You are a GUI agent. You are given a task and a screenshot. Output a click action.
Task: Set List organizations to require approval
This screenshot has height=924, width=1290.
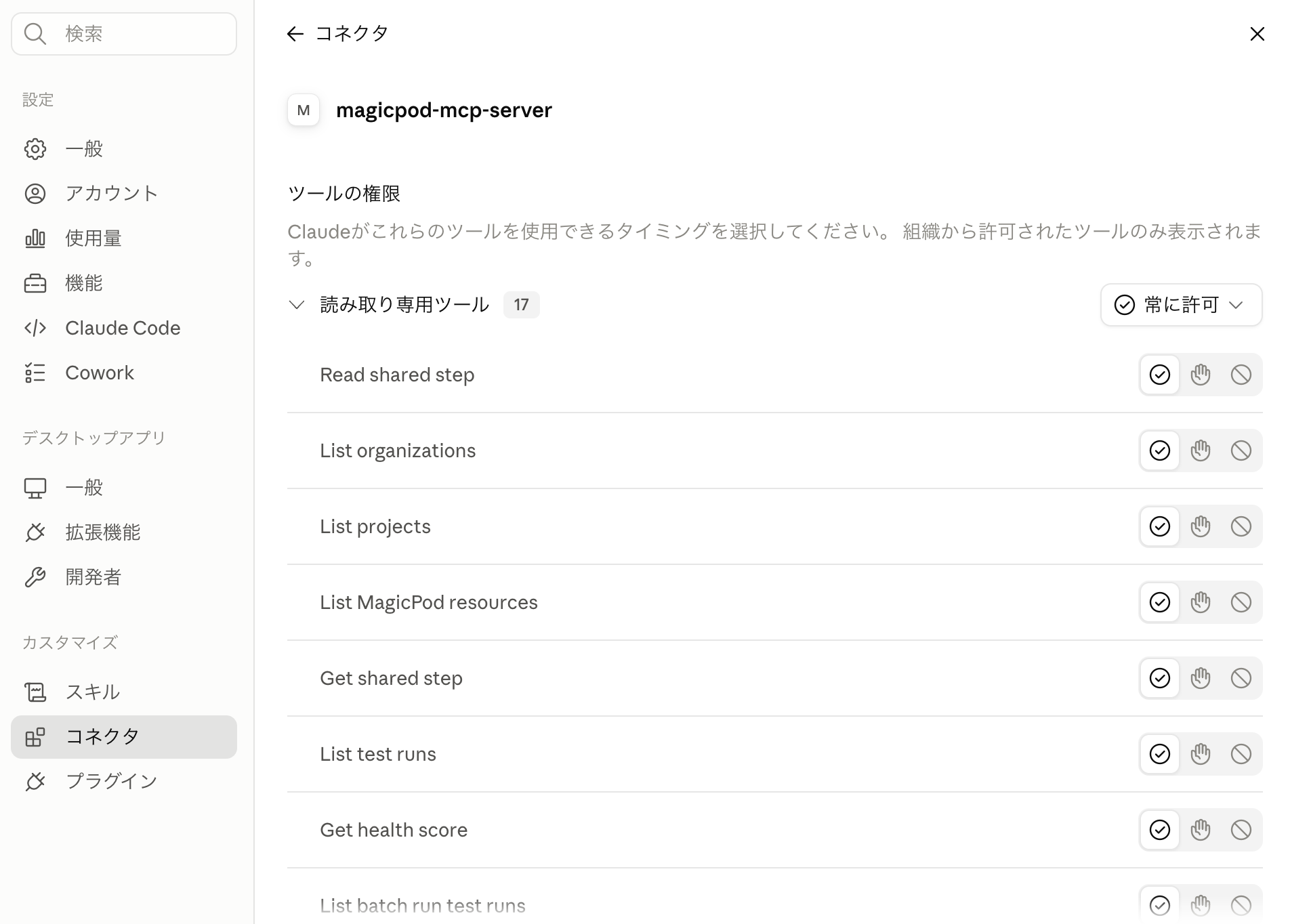tap(1201, 450)
